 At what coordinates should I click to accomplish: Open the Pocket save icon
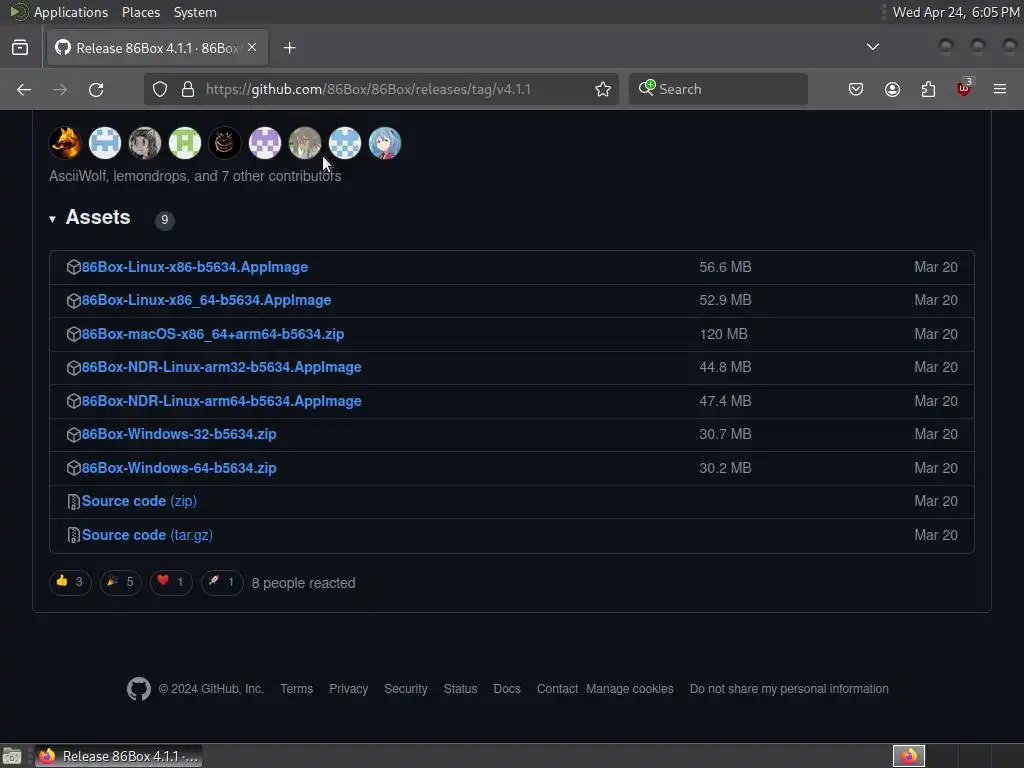(x=856, y=89)
